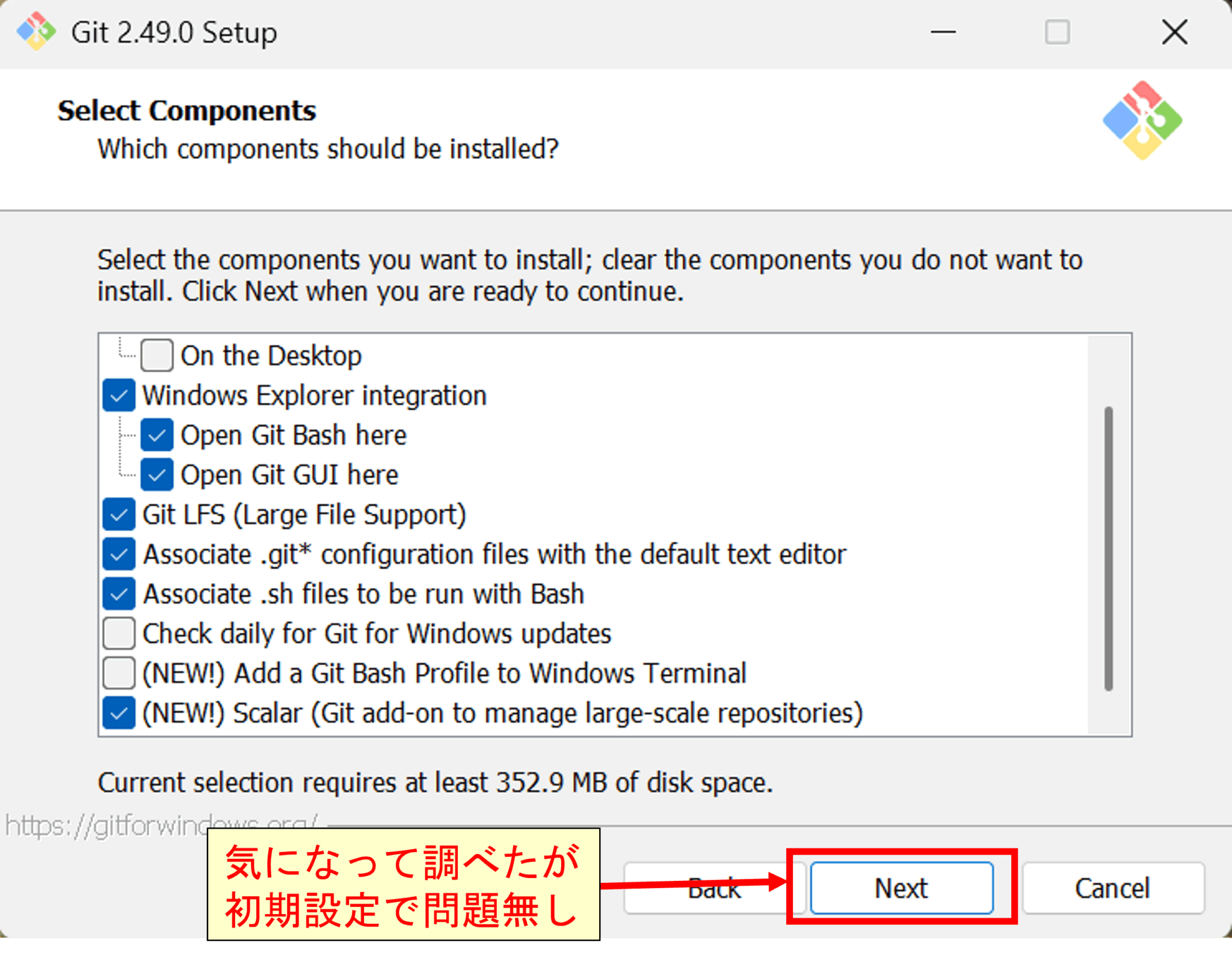Viewport: 1232px width, 955px height.
Task: Uncheck Associate .git* configuration files option
Action: pyautogui.click(x=119, y=554)
